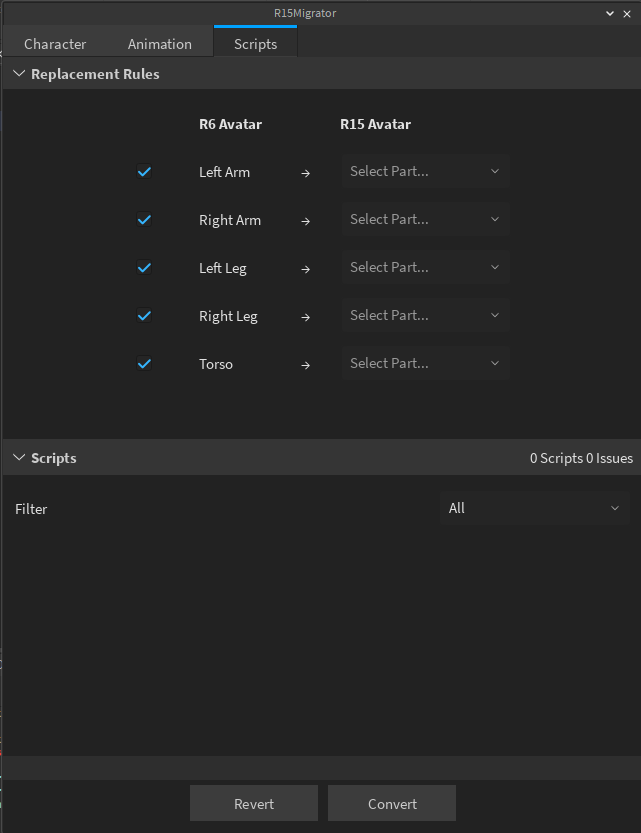
Task: Switch to the Character tab
Action: [x=55, y=44]
